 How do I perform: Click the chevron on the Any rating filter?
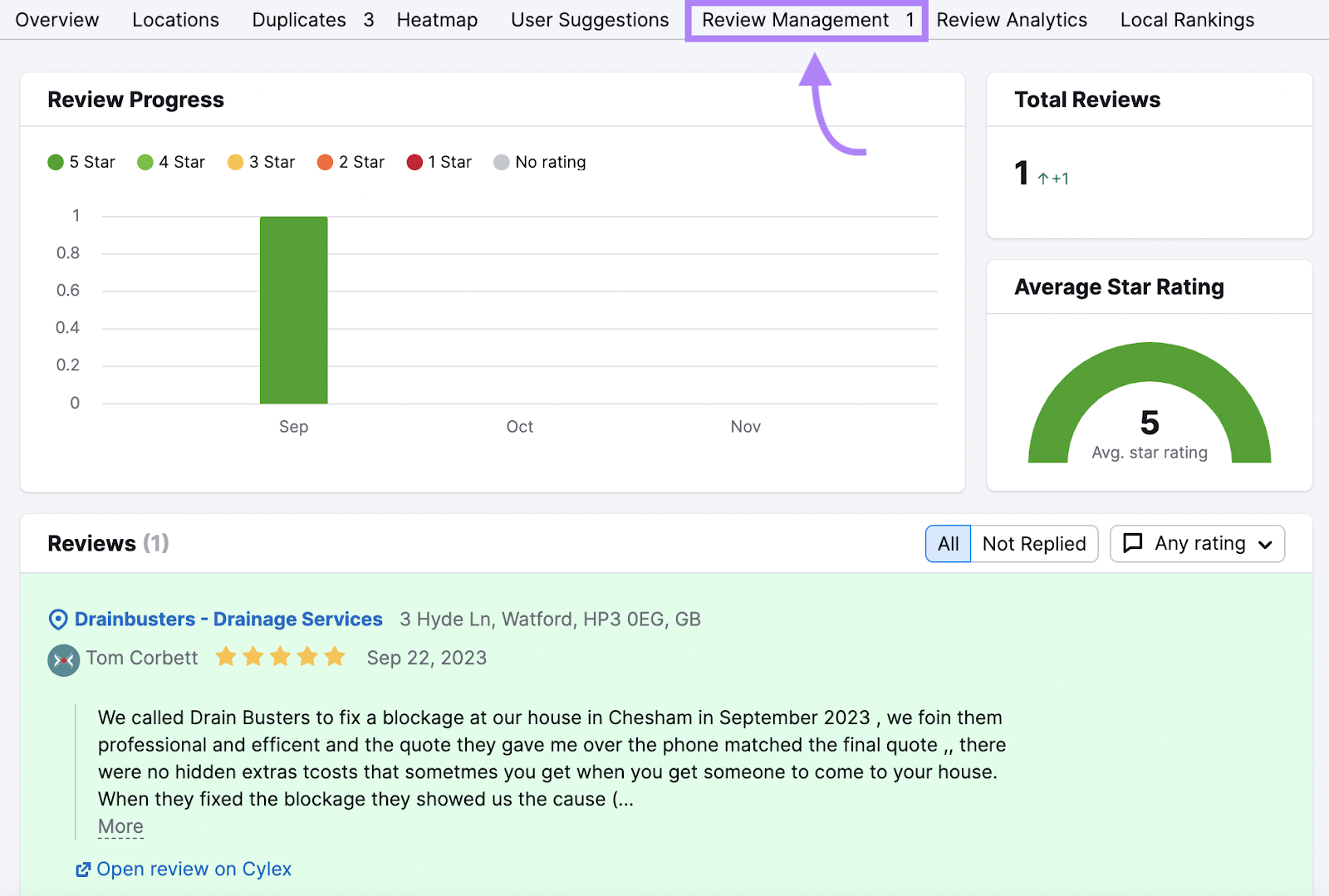1264,544
